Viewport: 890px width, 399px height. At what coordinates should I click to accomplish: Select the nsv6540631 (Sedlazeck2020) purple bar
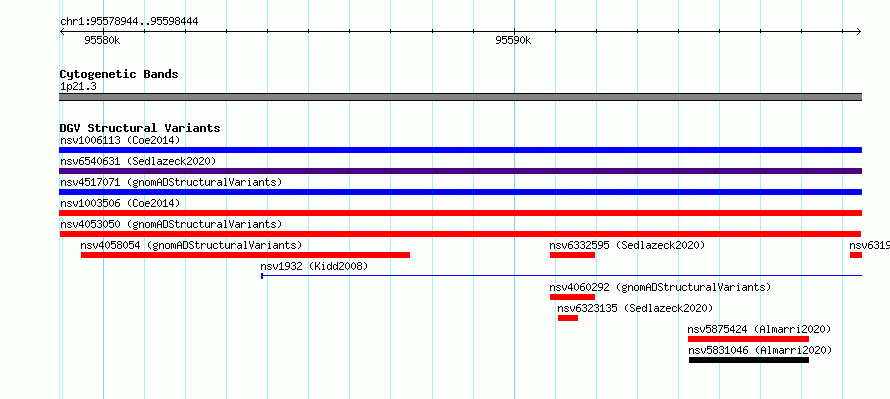(460, 171)
